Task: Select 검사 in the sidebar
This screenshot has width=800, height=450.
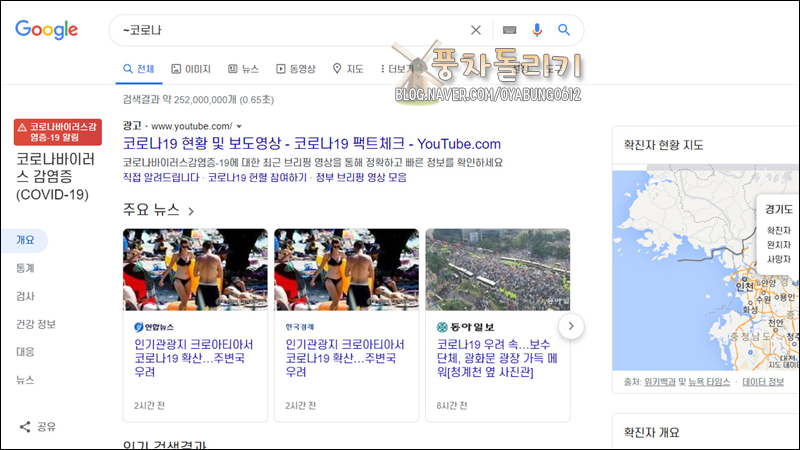Action: (25, 296)
